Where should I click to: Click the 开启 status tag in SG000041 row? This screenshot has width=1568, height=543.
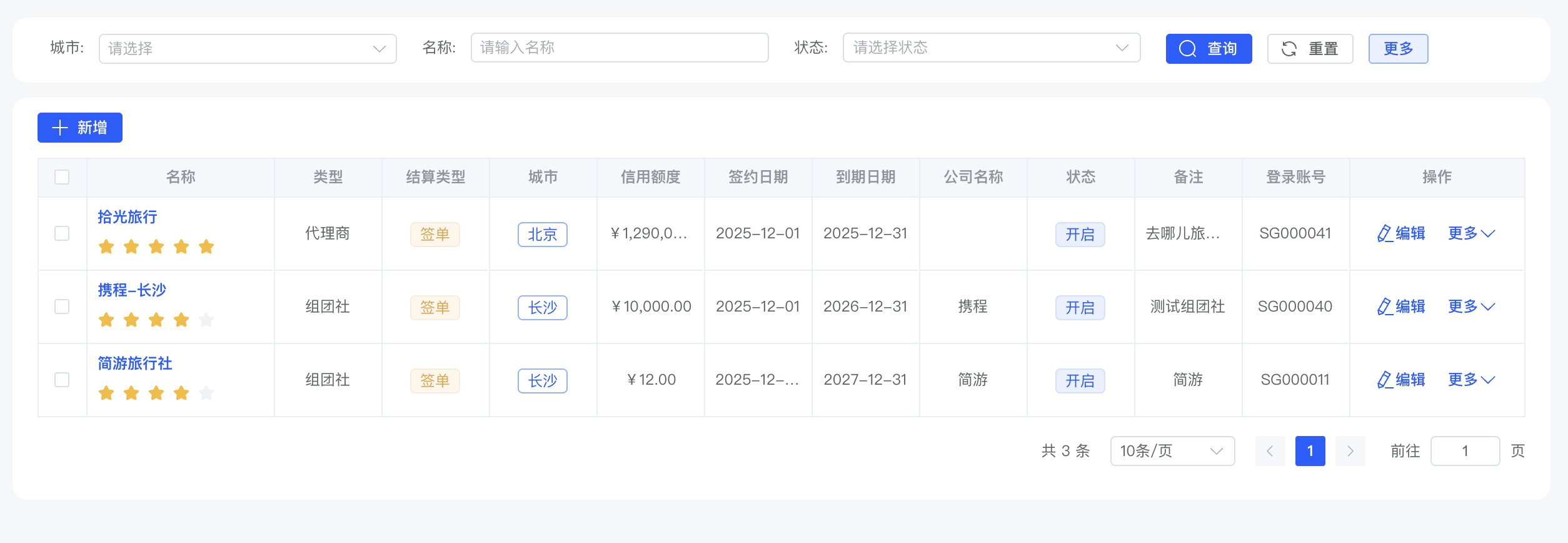coord(1080,235)
